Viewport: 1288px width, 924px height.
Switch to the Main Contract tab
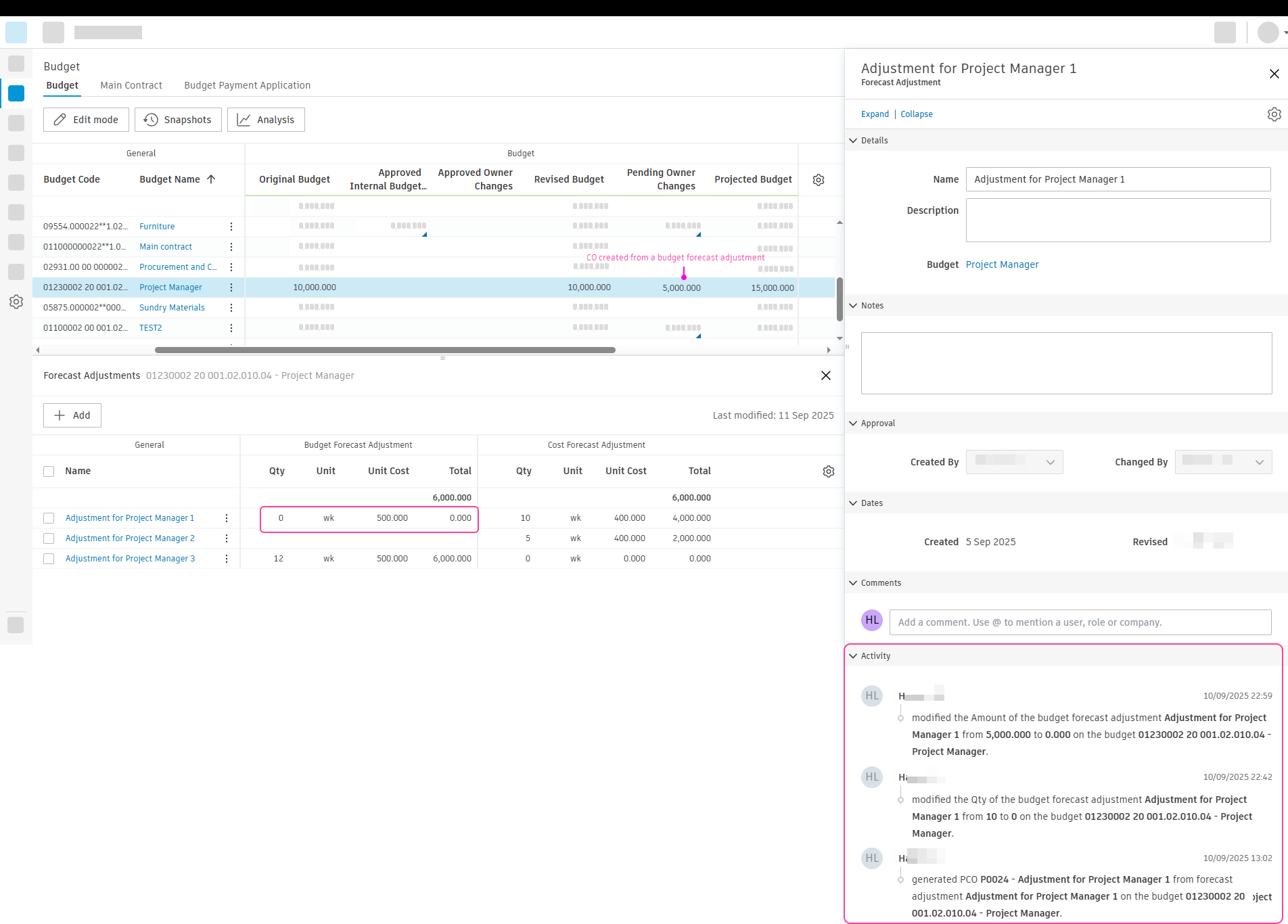[131, 85]
